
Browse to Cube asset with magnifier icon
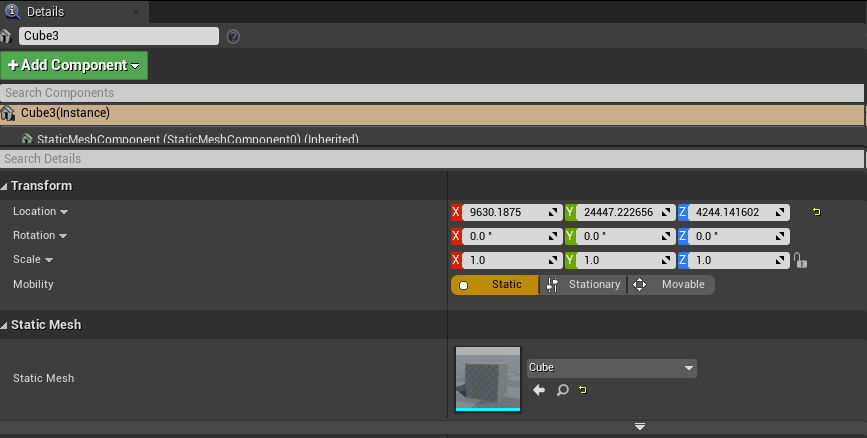(x=562, y=390)
